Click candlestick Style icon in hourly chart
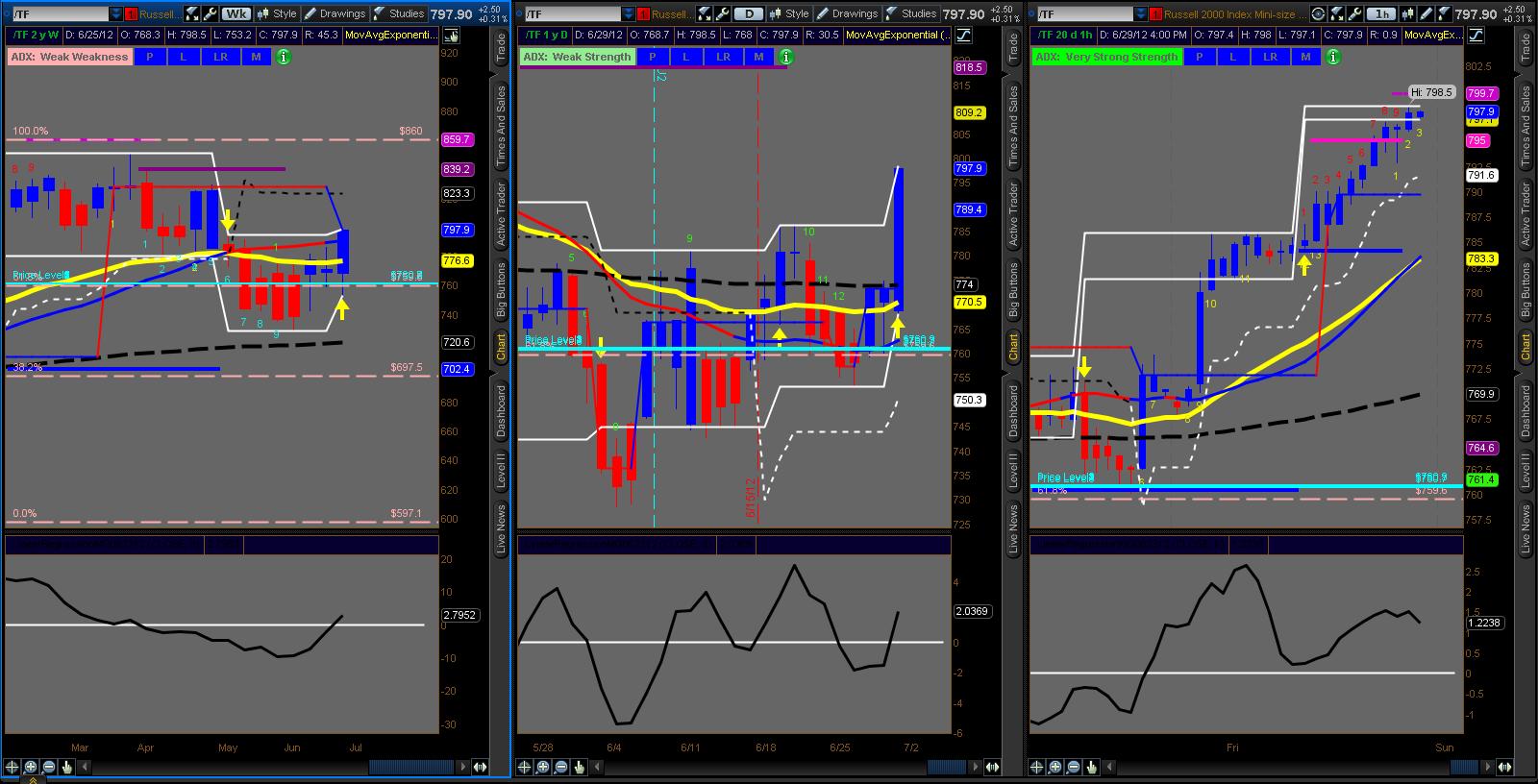Viewport: 1538px width, 784px height. pyautogui.click(x=1407, y=13)
